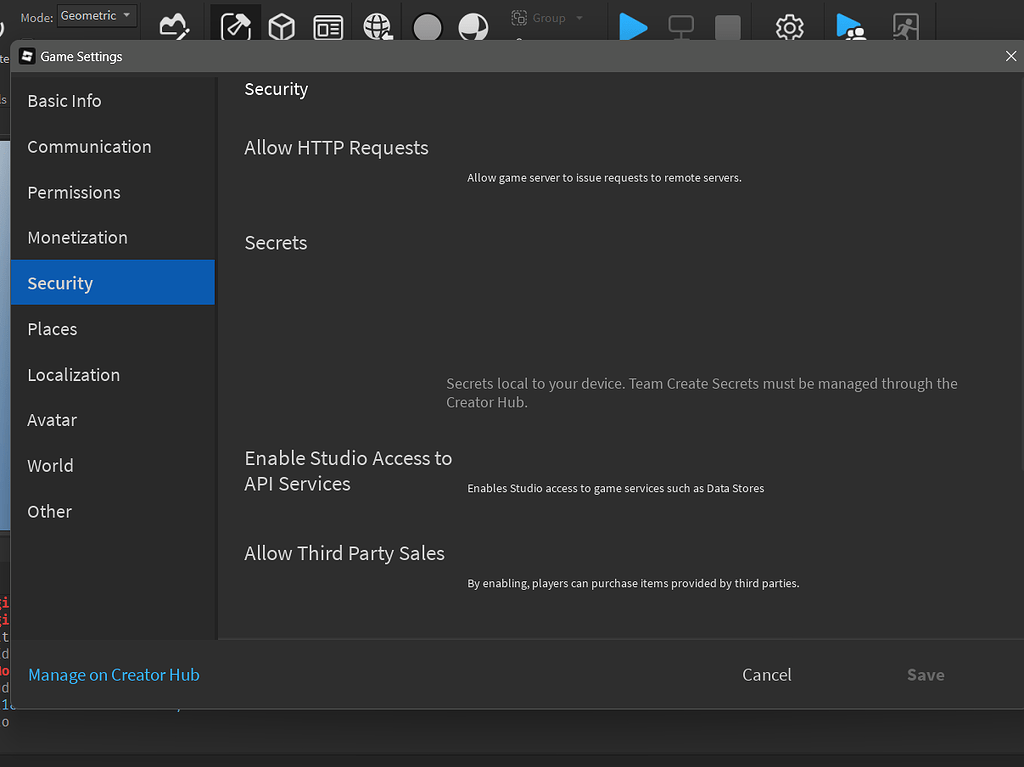This screenshot has width=1024, height=767.
Task: Open the grey sphere Material icon
Action: click(427, 27)
